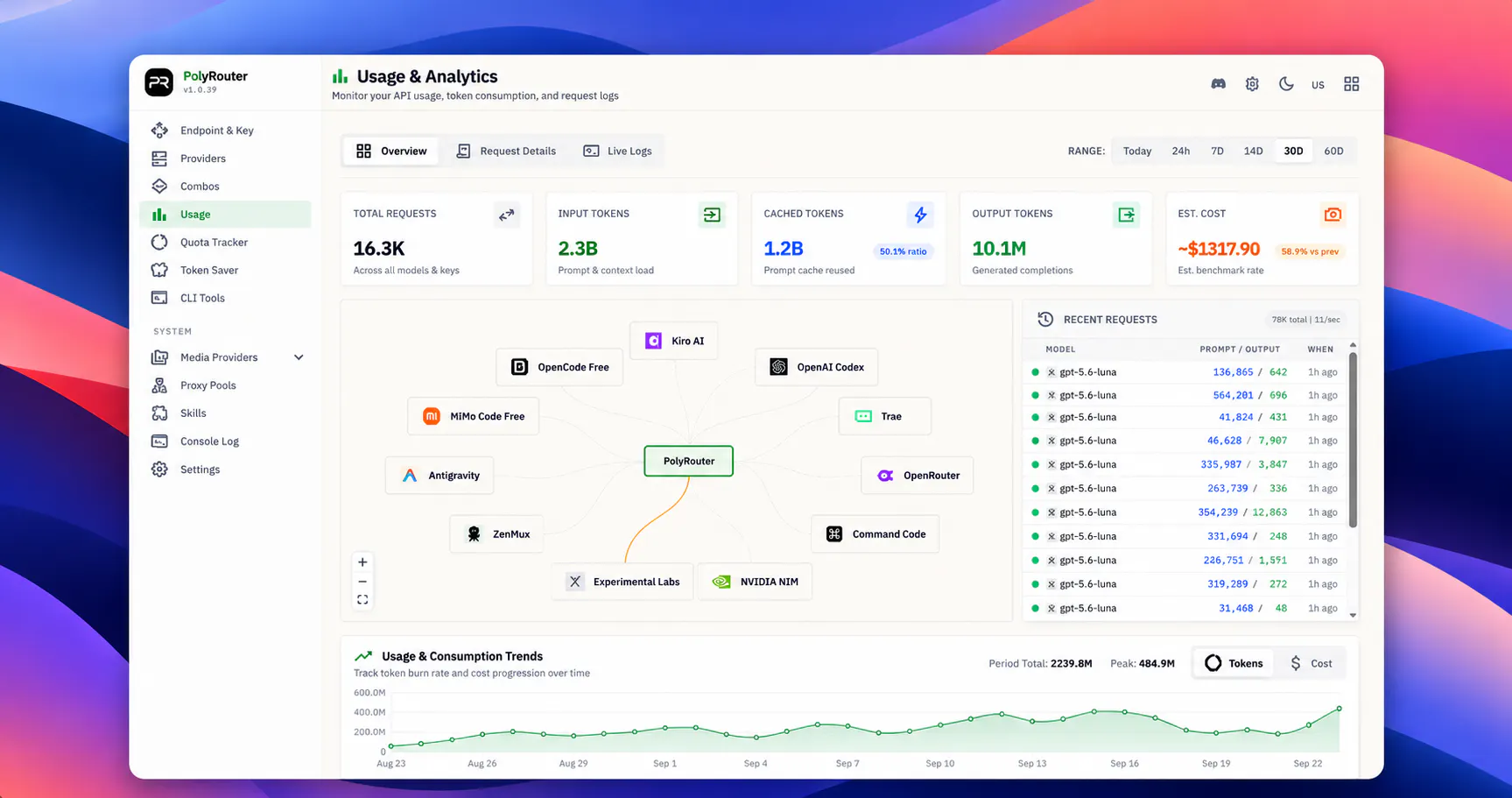Open CLI Tools page
Screen dimensions: 1512x798
pyautogui.click(x=225, y=298)
